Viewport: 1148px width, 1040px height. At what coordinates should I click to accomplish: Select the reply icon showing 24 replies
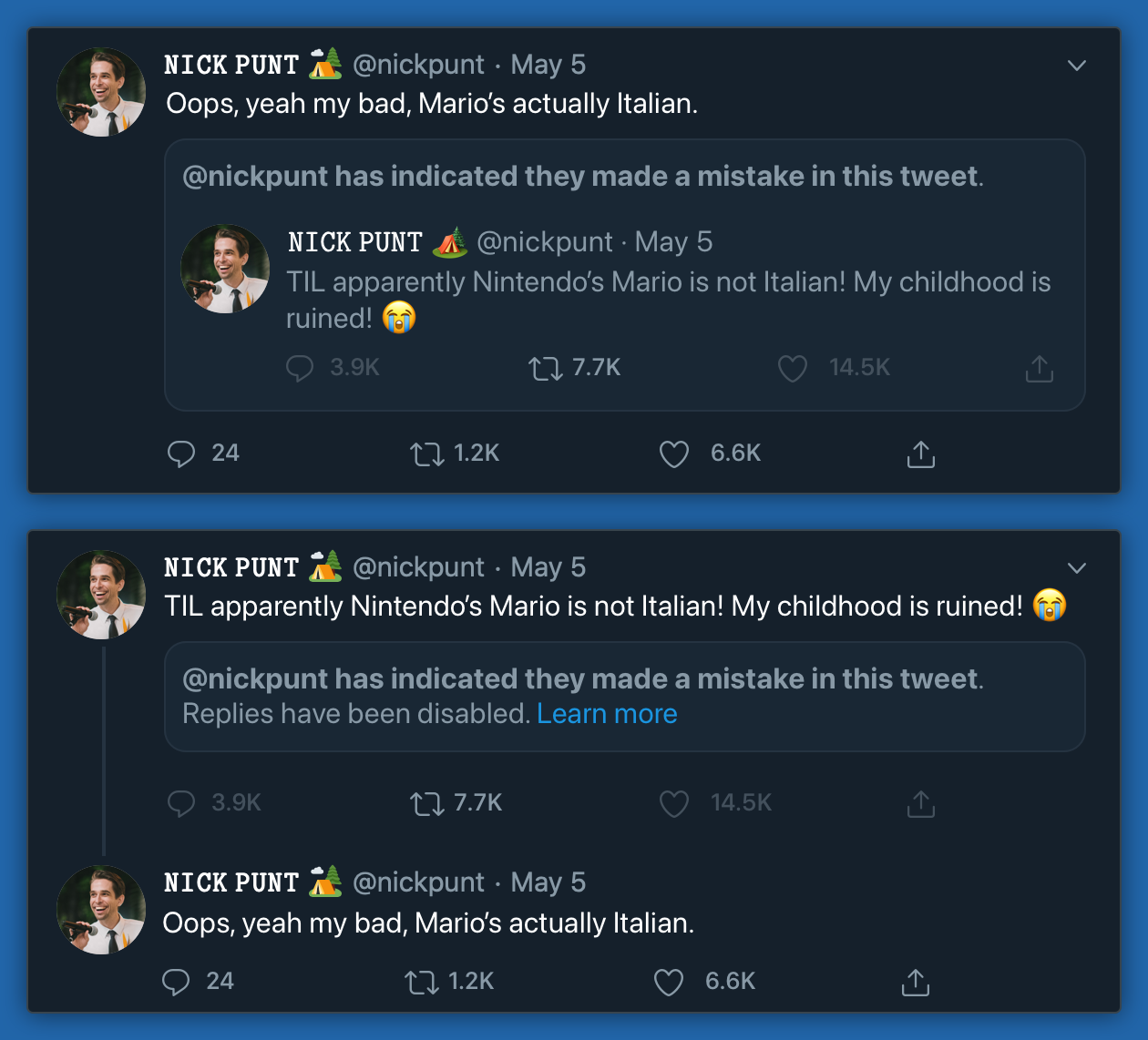(182, 454)
